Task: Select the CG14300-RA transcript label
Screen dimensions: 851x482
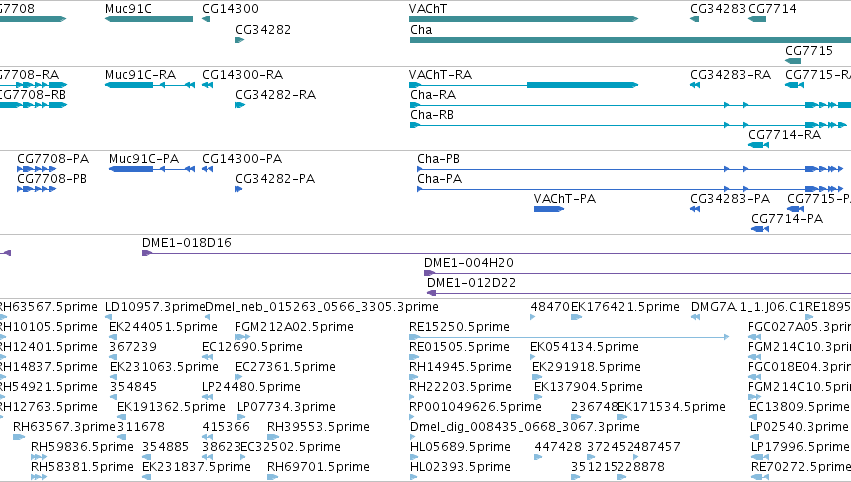Action: [x=242, y=75]
